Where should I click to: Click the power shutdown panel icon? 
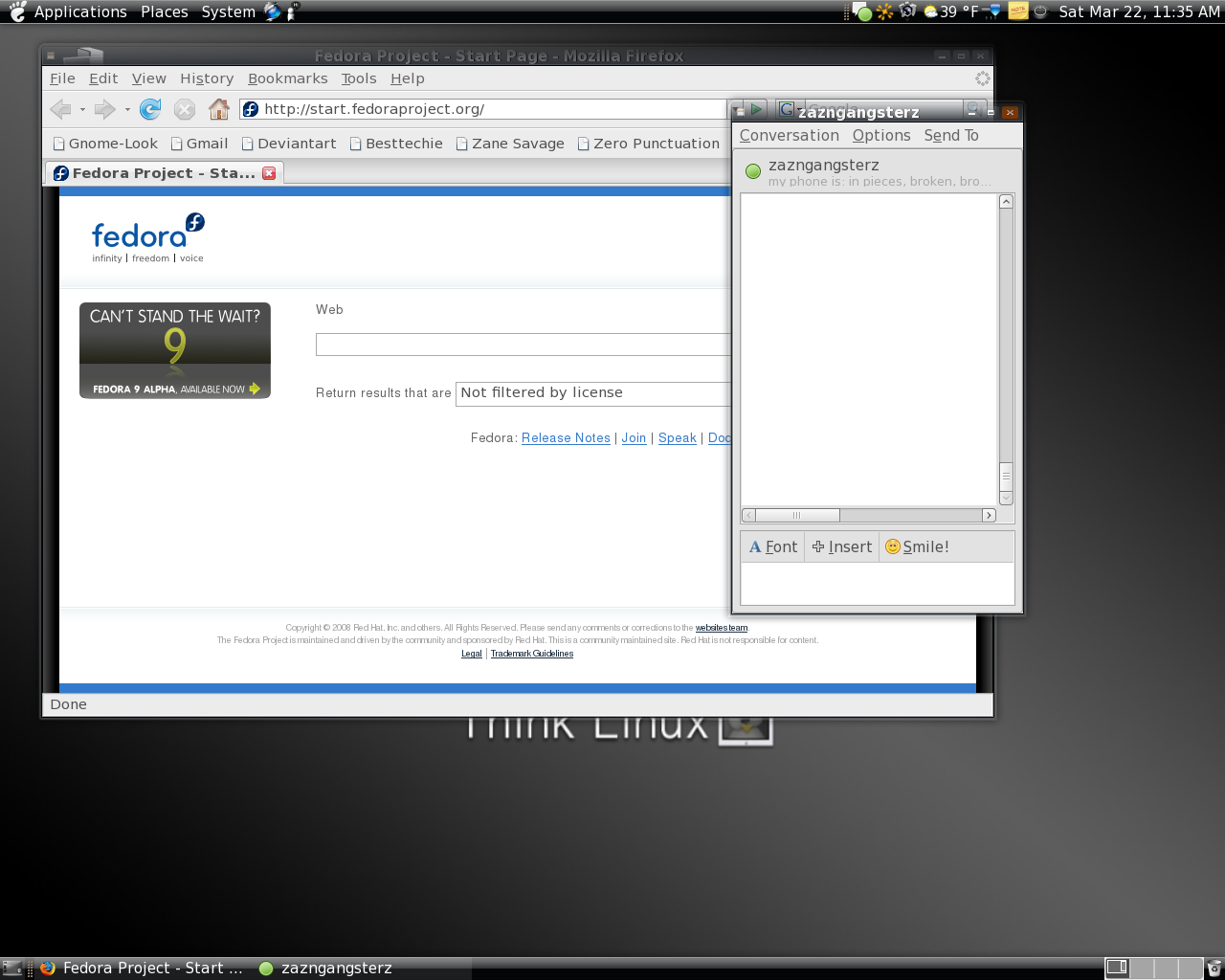[1040, 11]
